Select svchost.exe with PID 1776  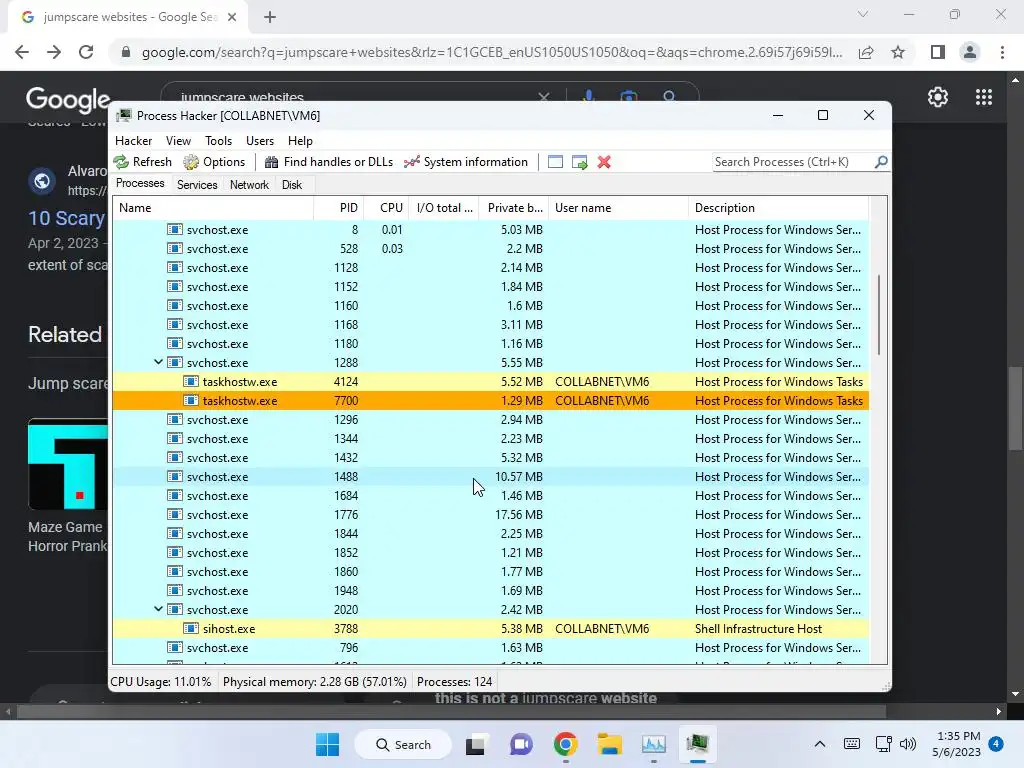coord(490,515)
